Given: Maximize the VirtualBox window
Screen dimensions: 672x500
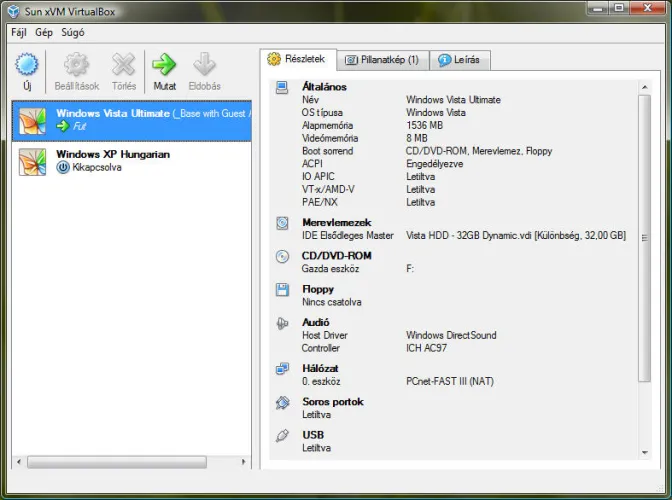Looking at the screenshot, I should coord(619,8).
